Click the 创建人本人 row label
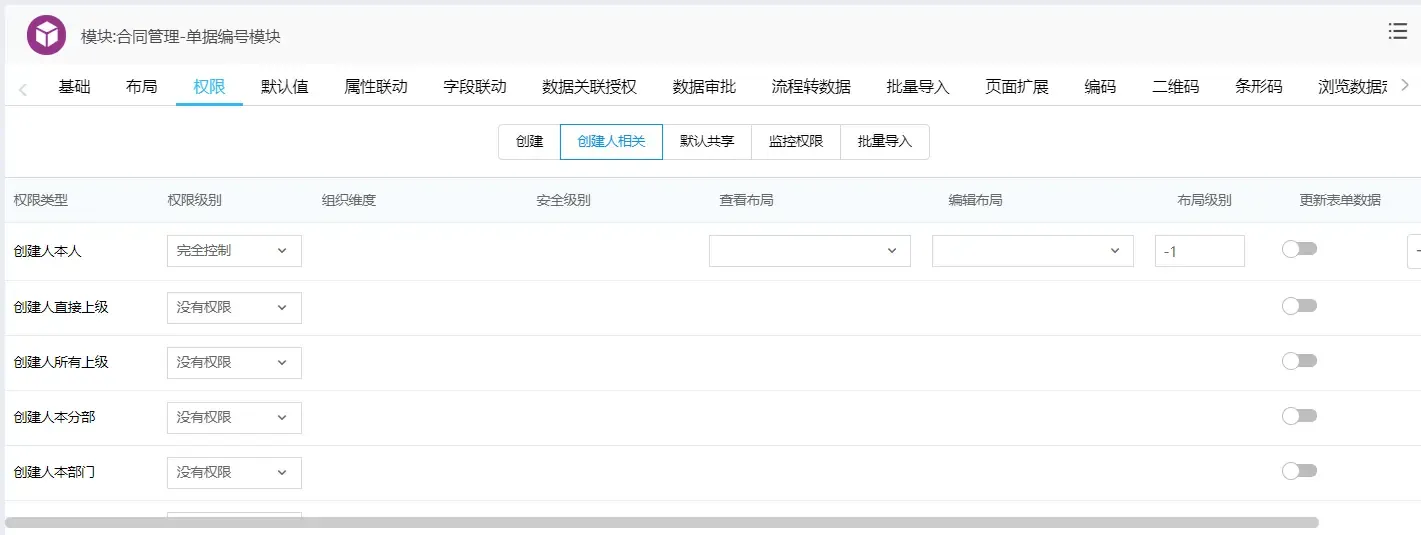This screenshot has height=535, width=1421. [47, 251]
